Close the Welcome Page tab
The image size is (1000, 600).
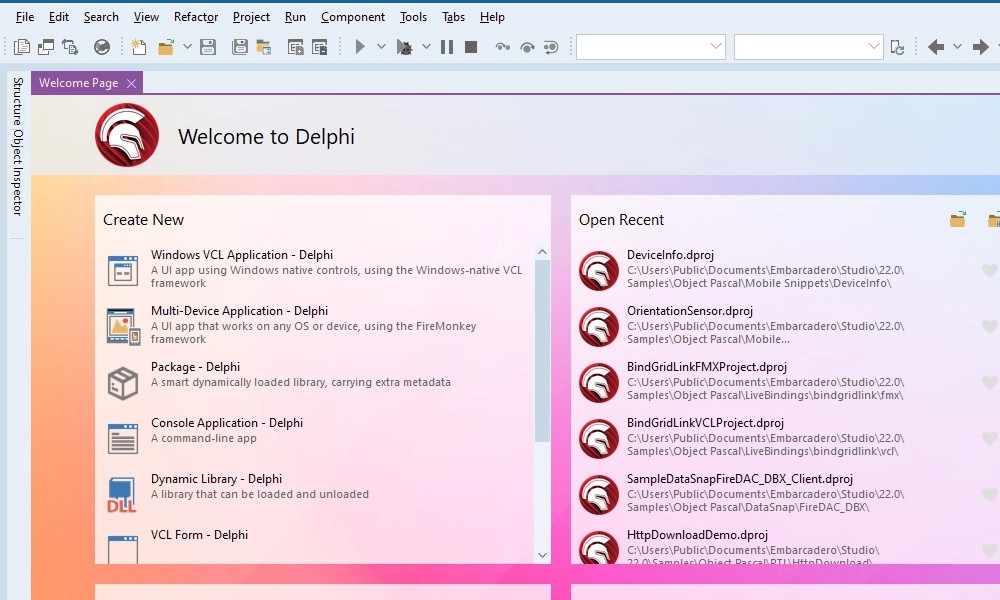pyautogui.click(x=131, y=84)
